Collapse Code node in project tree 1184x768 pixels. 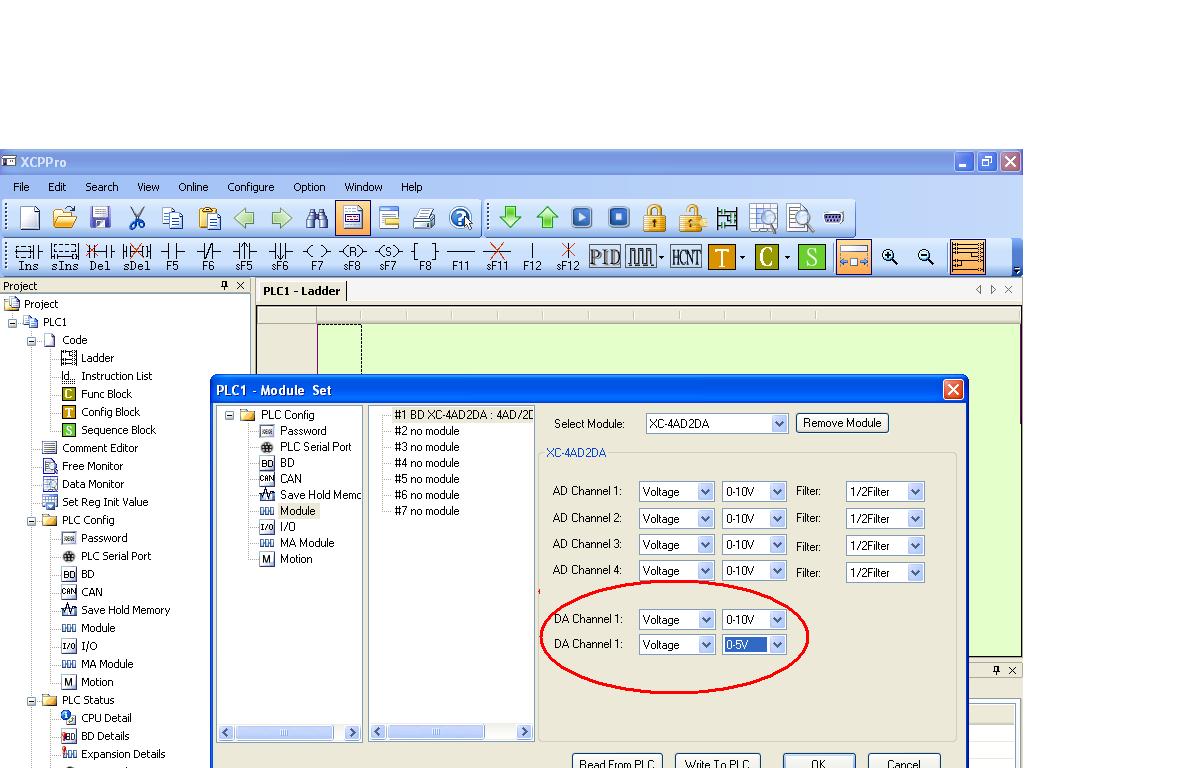click(x=31, y=341)
